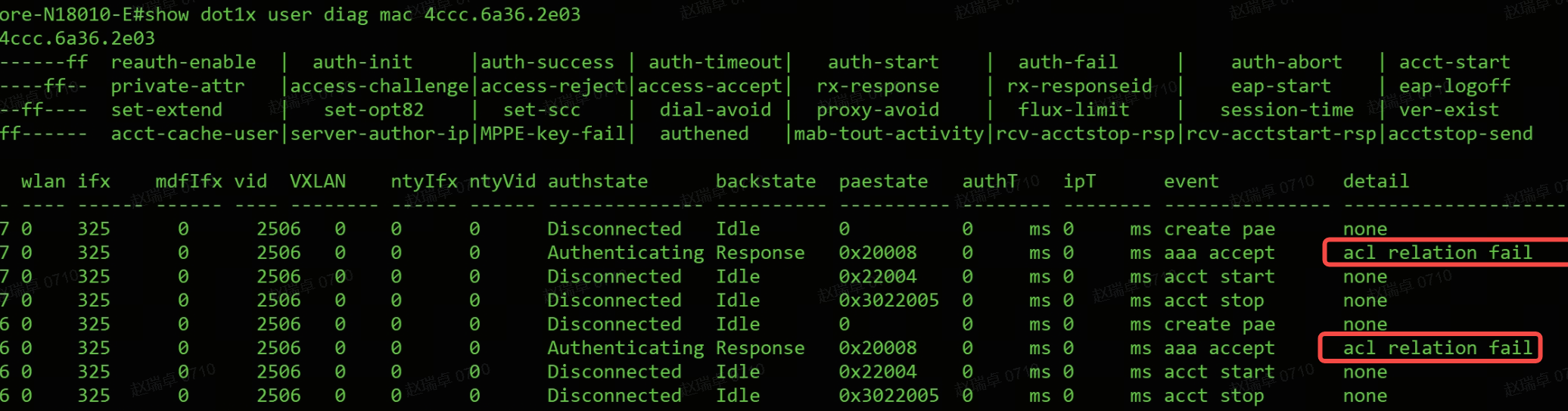Viewport: 1568px width, 411px height.
Task: Click the detail column header
Action: [1376, 182]
